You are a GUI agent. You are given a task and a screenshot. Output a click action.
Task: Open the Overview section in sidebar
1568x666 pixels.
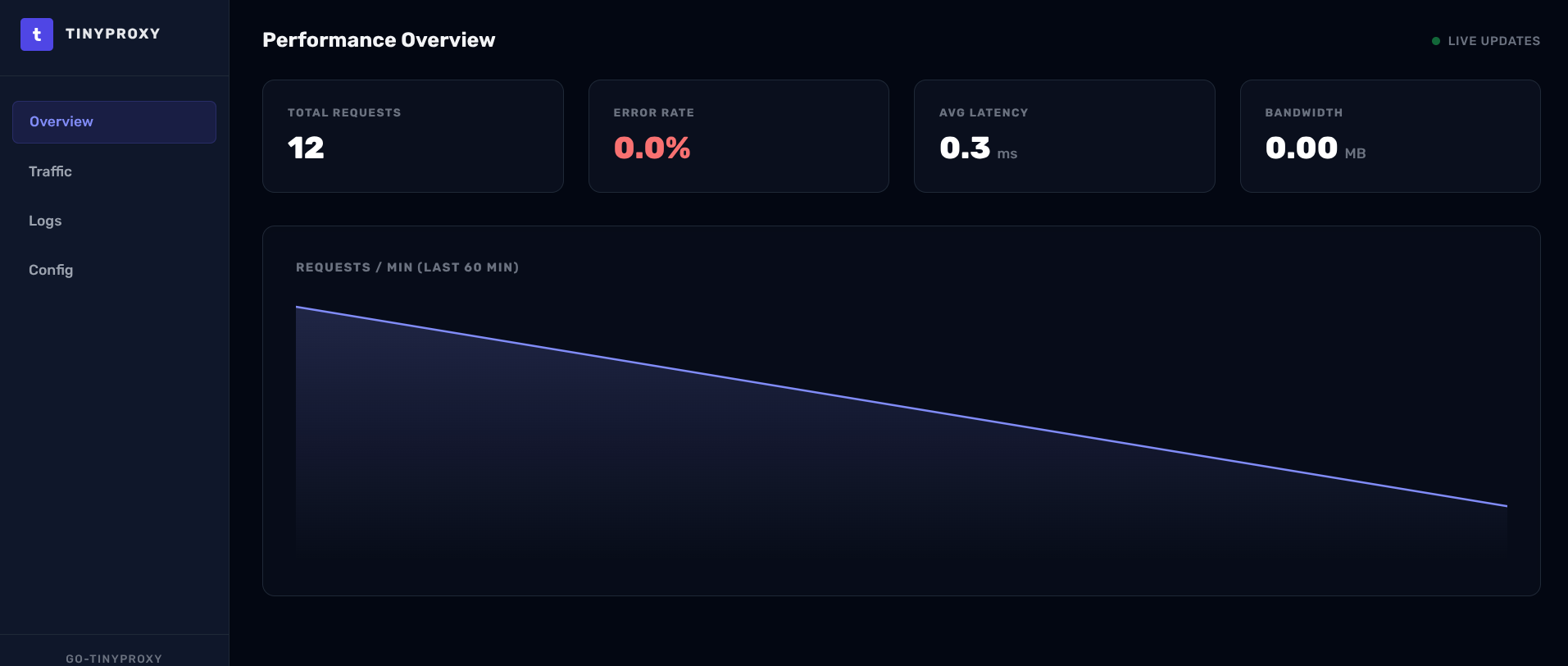(114, 122)
